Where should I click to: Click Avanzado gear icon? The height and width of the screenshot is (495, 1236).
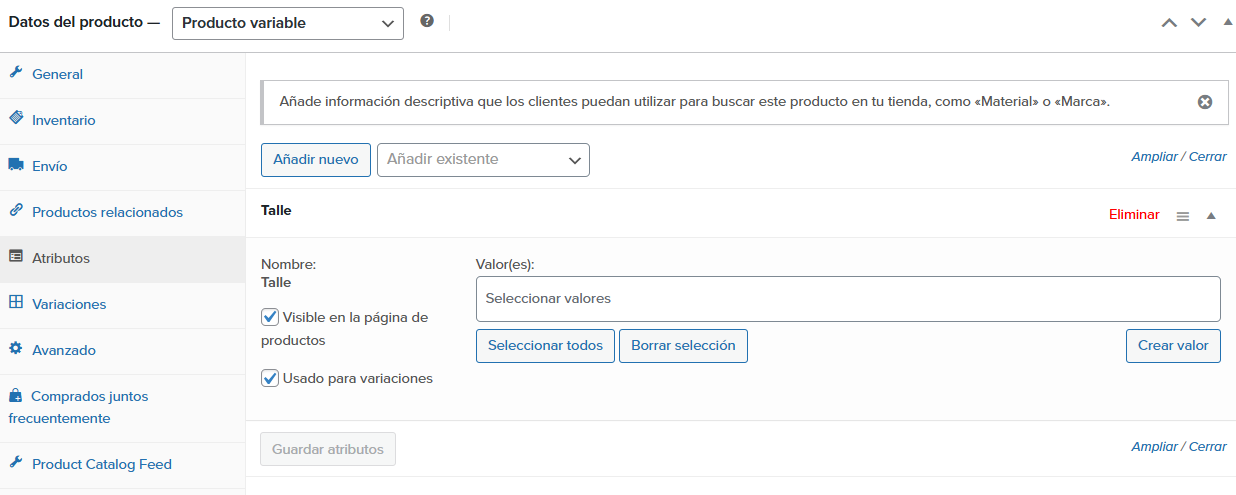[x=16, y=349]
